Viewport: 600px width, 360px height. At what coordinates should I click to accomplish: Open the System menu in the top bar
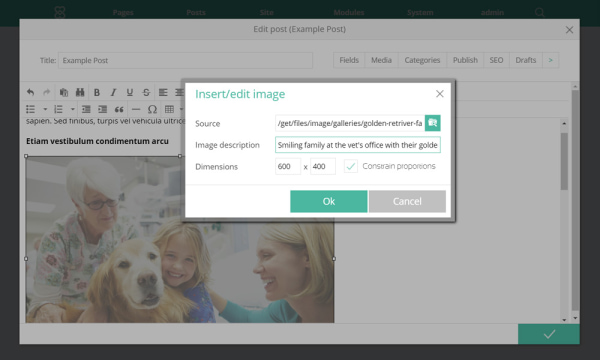(x=420, y=13)
